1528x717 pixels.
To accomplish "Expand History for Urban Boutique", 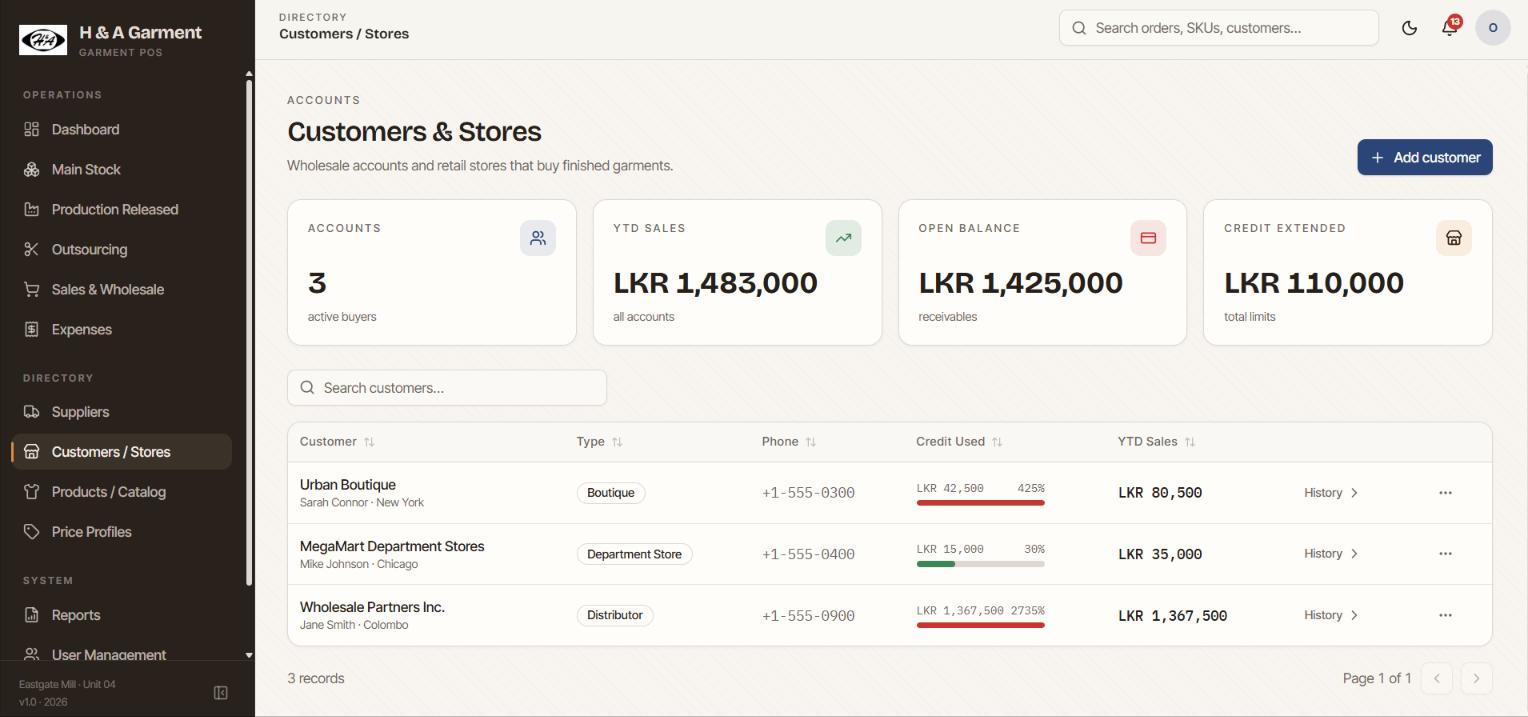I will (1331, 493).
